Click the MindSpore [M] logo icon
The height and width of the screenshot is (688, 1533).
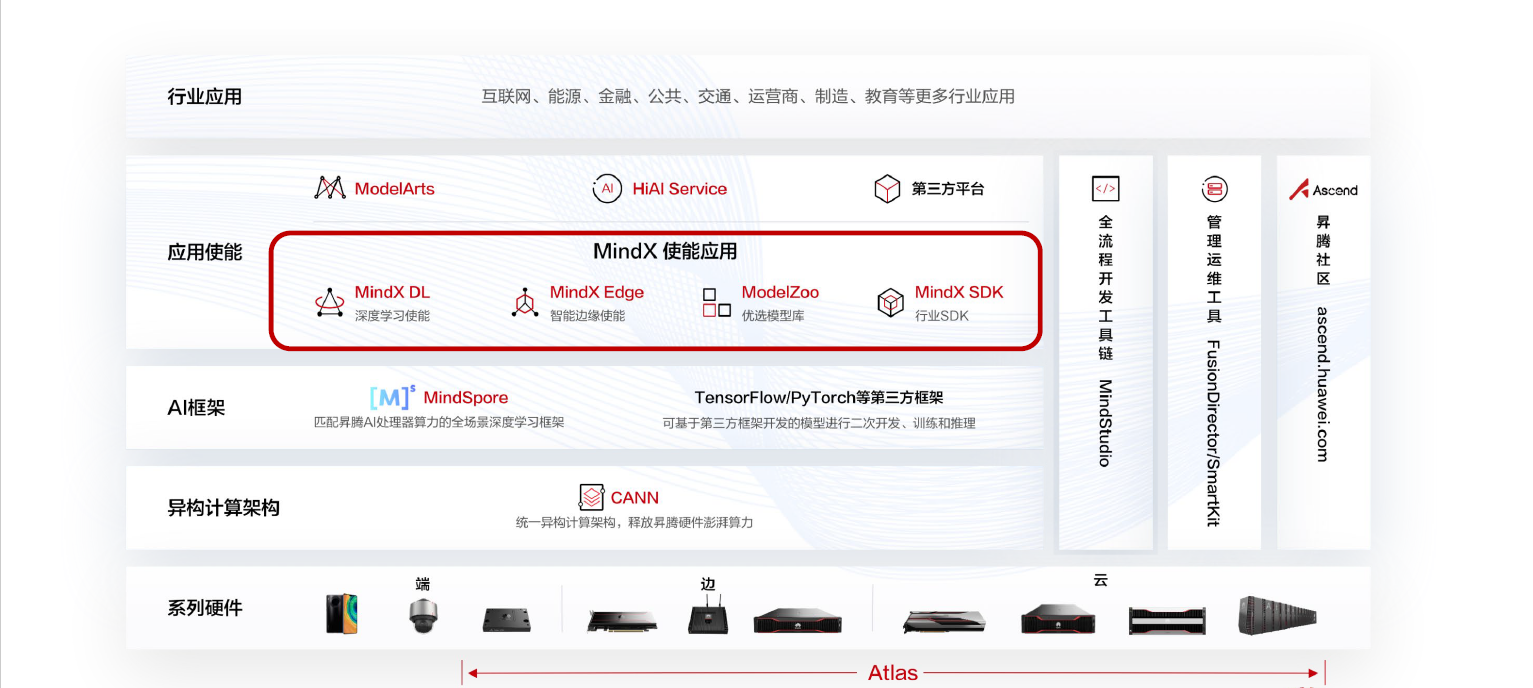click(392, 397)
